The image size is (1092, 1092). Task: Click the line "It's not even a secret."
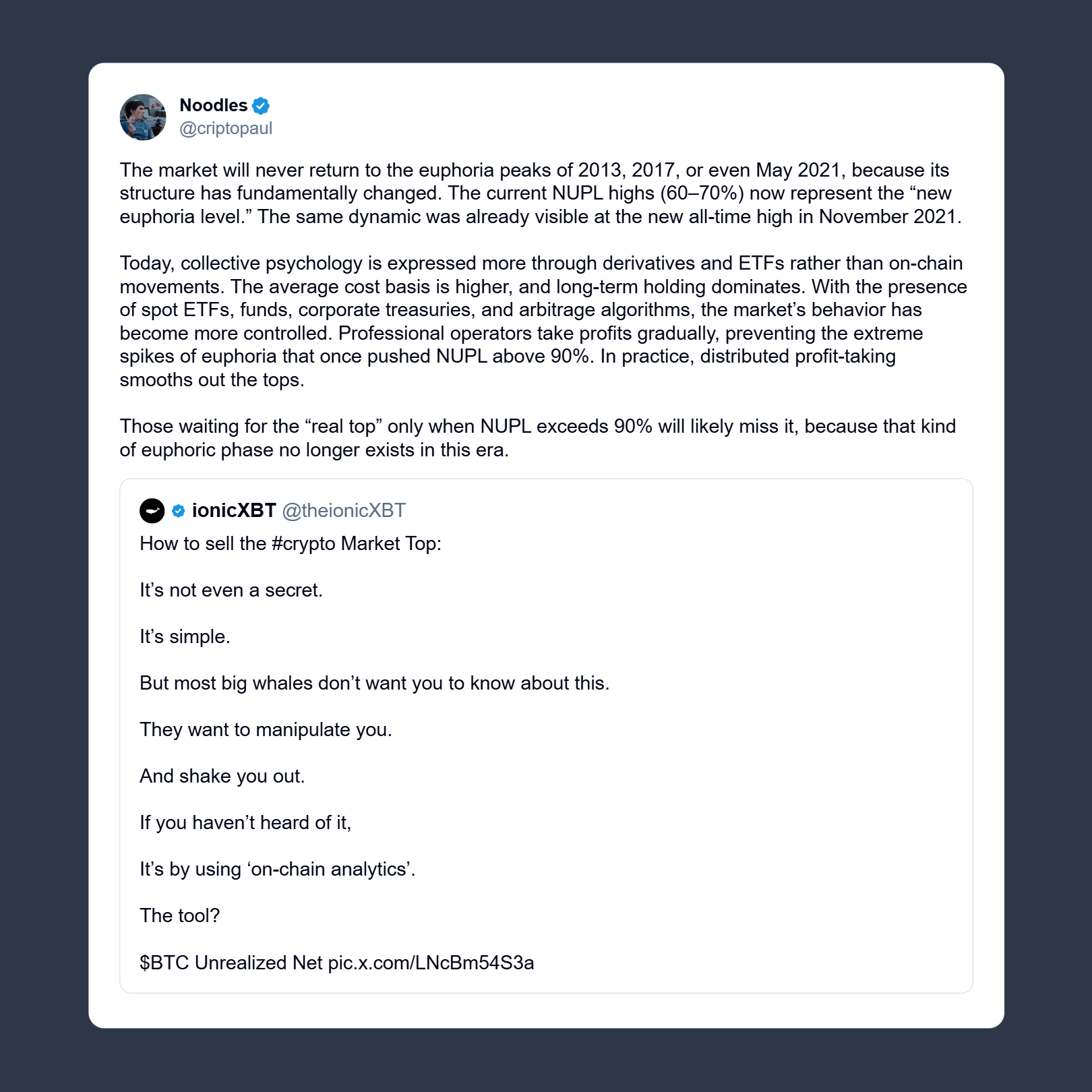(231, 590)
